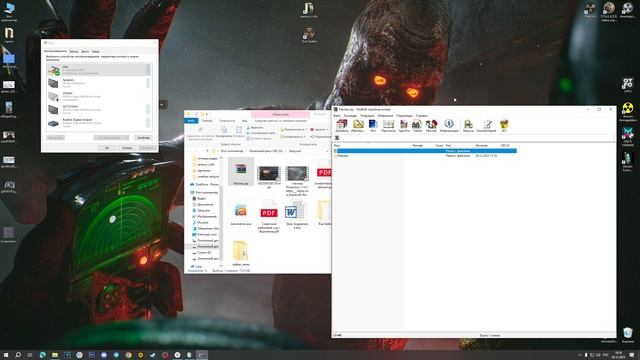Open WinRAR's Параметры menu
Screen dimensions: 640x360
[x=404, y=116]
